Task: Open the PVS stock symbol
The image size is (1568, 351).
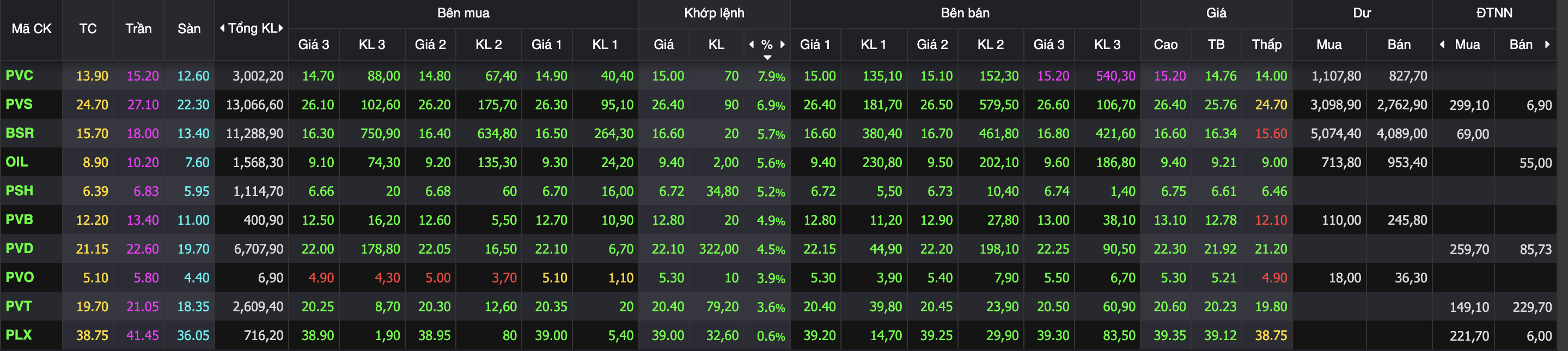Action: click(x=20, y=104)
